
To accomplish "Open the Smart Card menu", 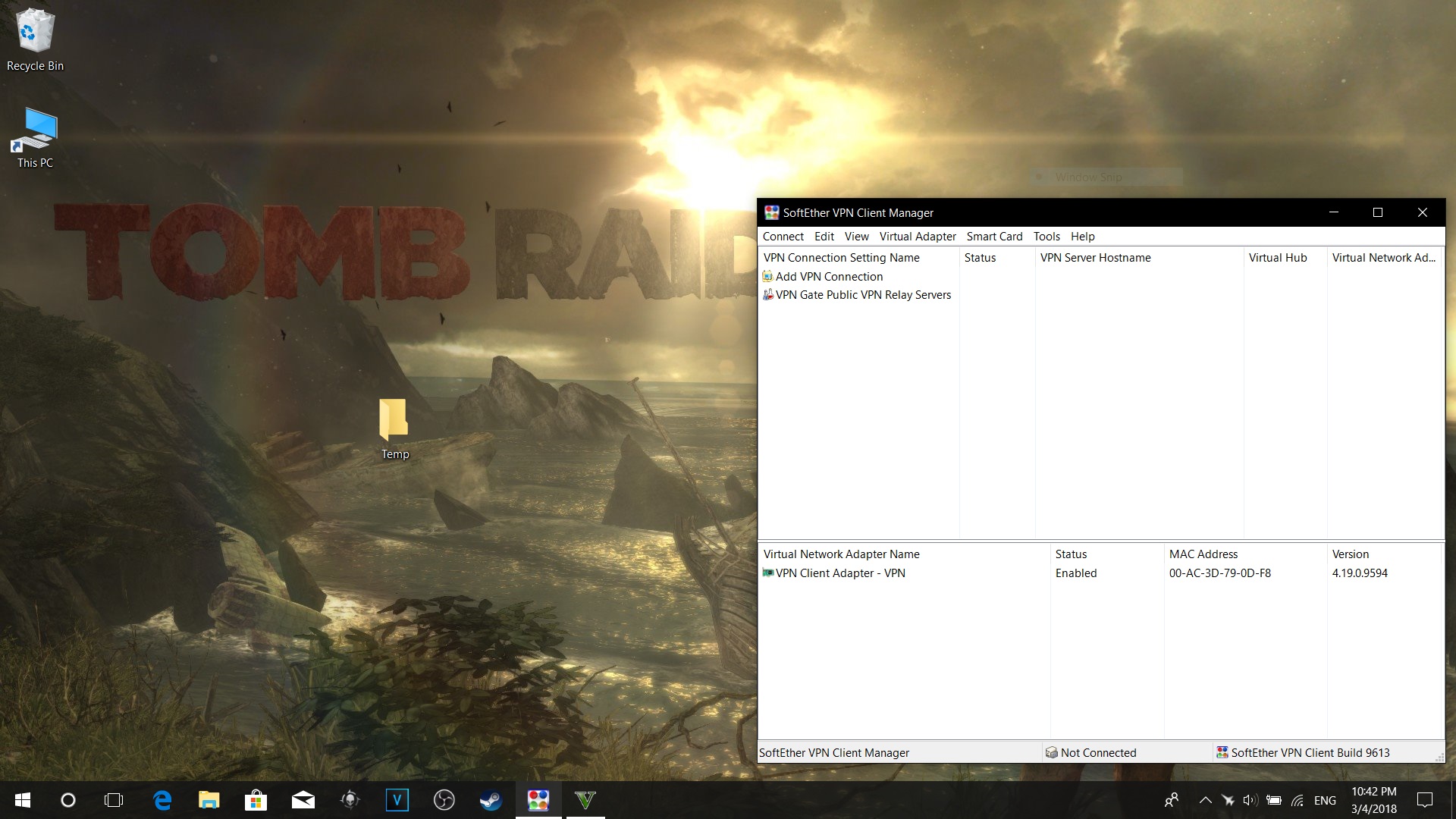I will point(993,237).
